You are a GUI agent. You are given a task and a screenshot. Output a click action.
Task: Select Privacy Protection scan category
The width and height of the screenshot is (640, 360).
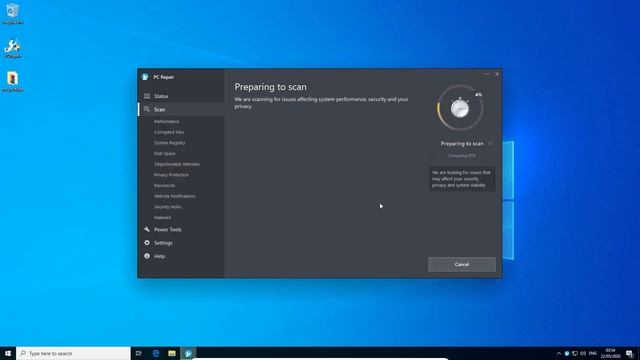(x=171, y=175)
